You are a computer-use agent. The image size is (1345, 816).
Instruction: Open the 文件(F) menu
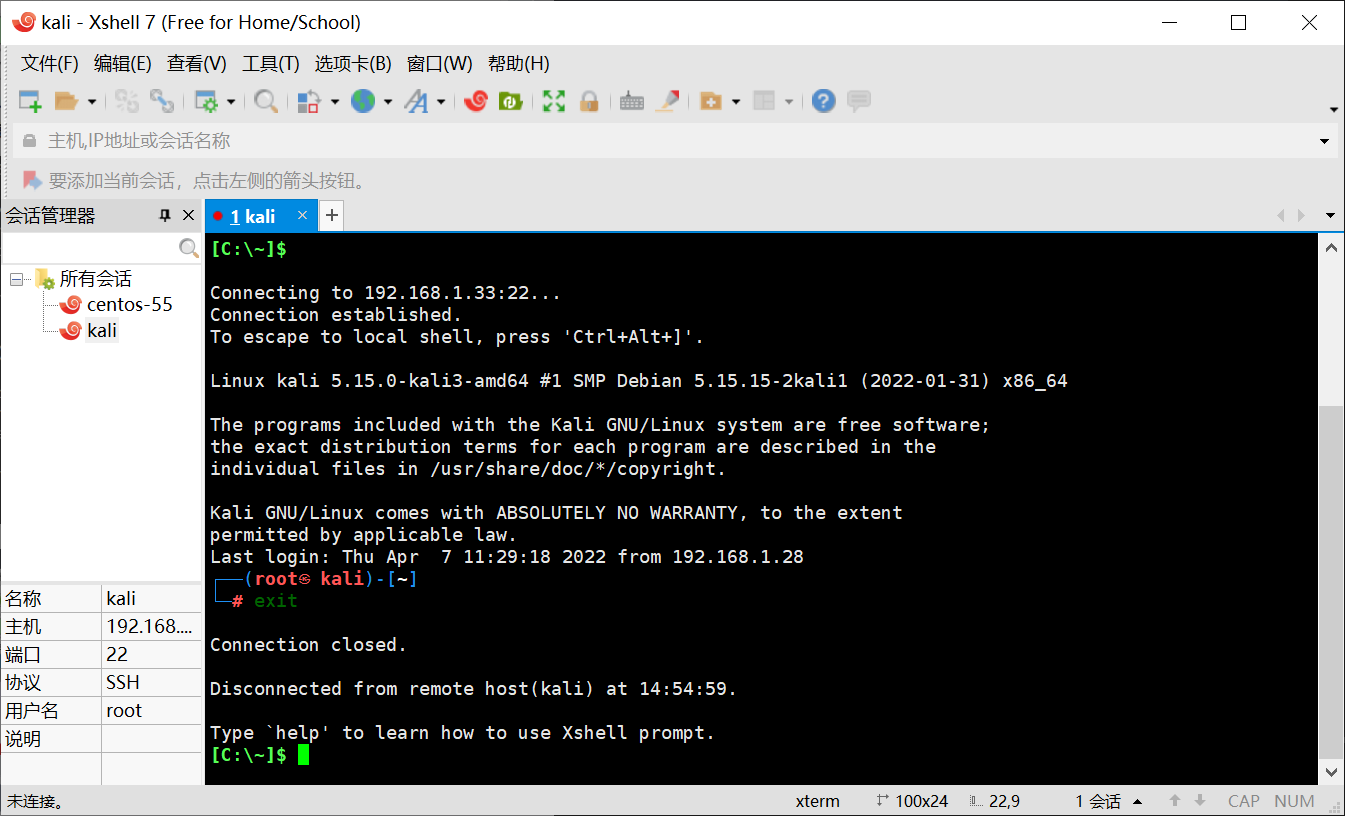[50, 64]
